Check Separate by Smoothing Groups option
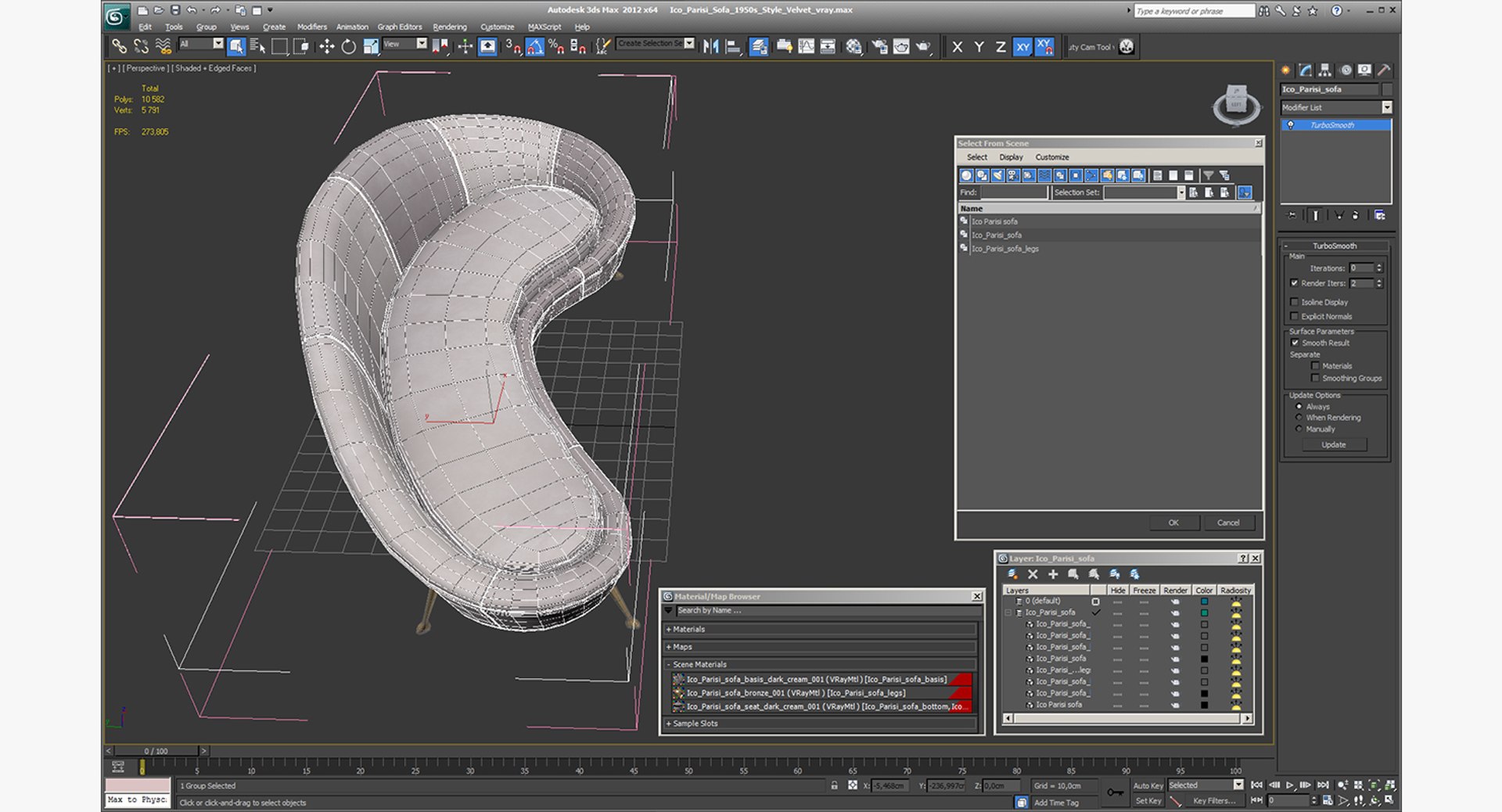The width and height of the screenshot is (1502, 812). 1315,378
